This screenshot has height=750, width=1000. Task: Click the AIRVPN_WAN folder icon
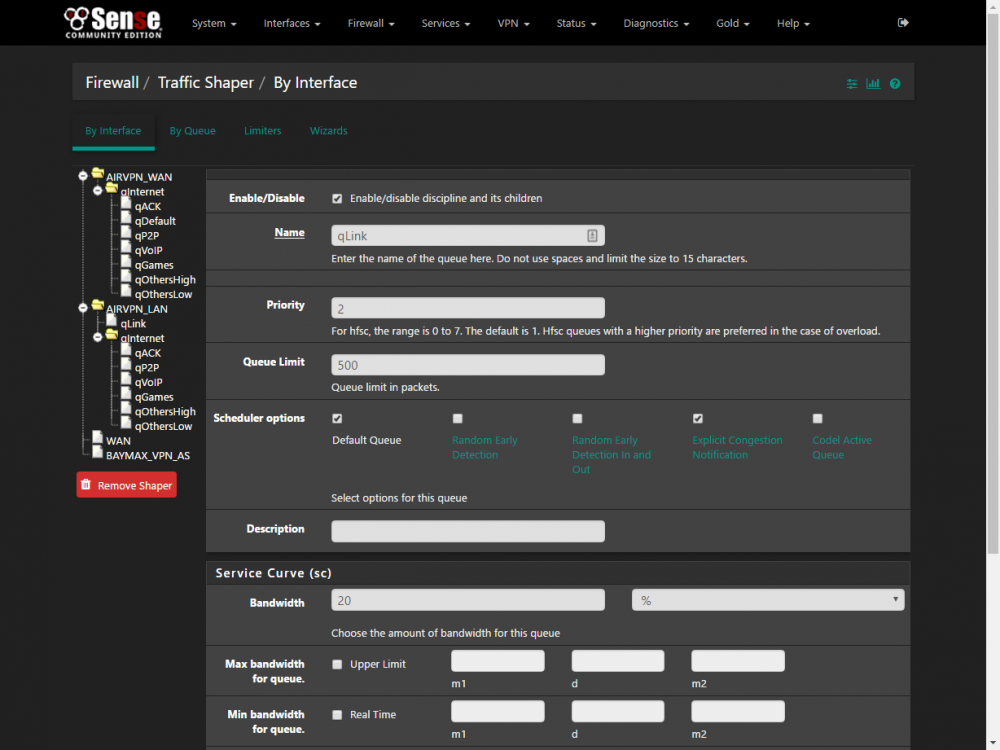(x=98, y=173)
